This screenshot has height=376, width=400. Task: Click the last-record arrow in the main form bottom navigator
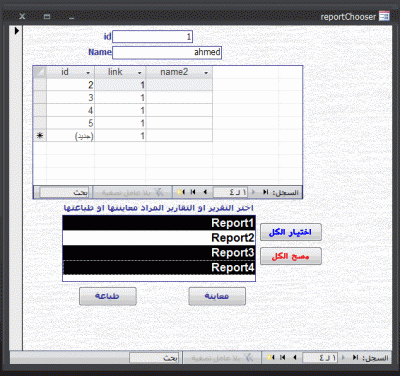[283, 358]
